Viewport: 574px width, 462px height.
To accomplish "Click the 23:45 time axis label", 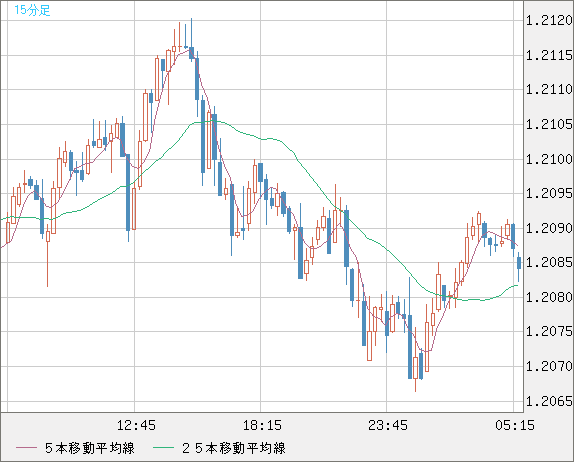I will pyautogui.click(x=388, y=425).
